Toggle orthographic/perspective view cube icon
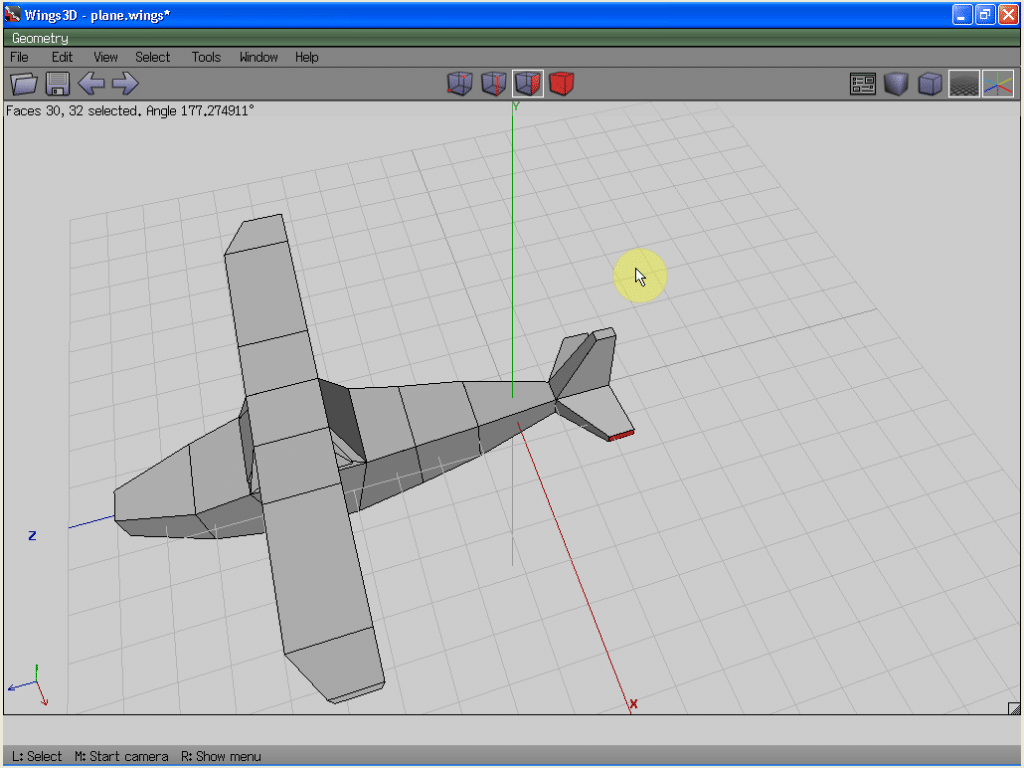 930,84
